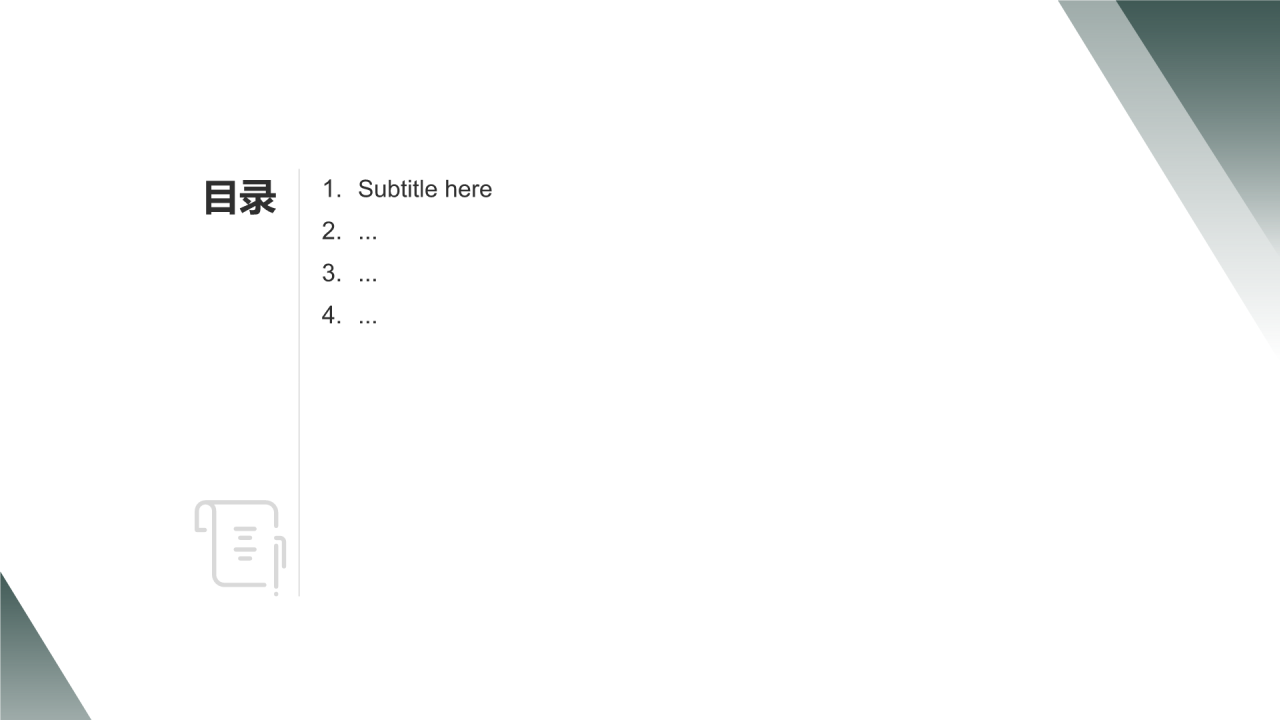1280x720 pixels.
Task: Select the list number '3.'
Action: tap(332, 273)
